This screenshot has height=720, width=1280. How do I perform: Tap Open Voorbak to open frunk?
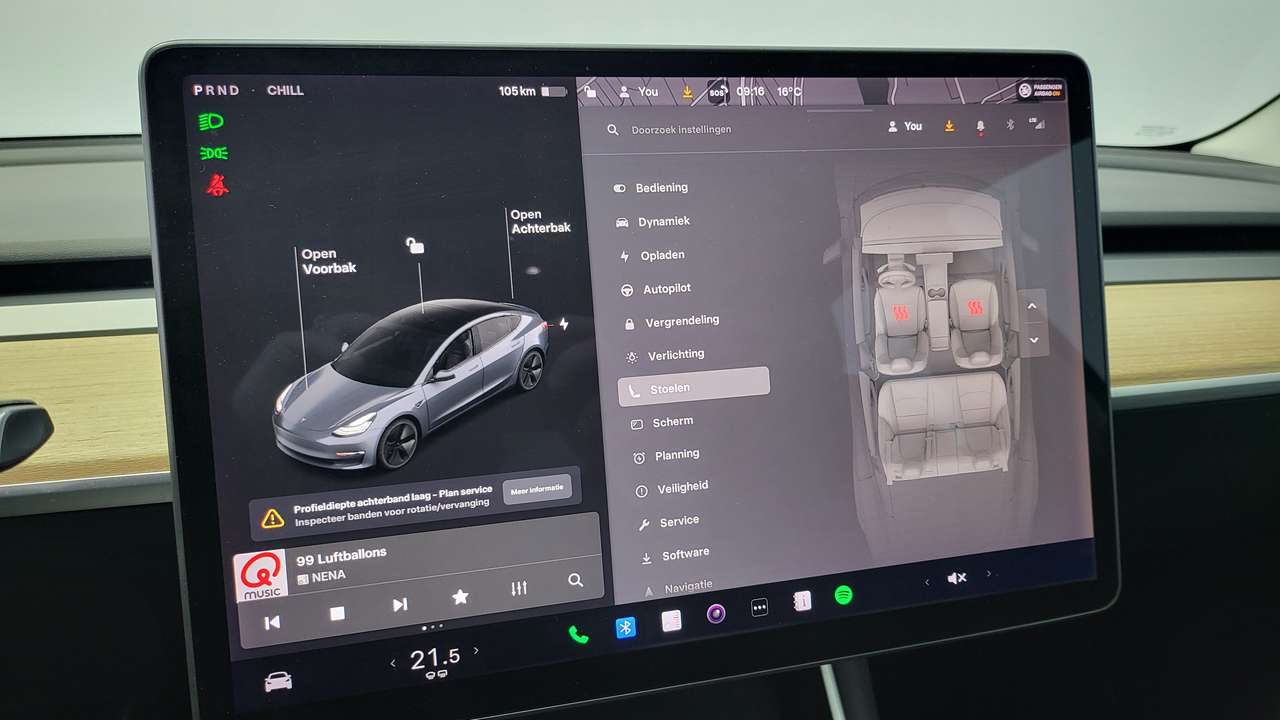pos(329,261)
